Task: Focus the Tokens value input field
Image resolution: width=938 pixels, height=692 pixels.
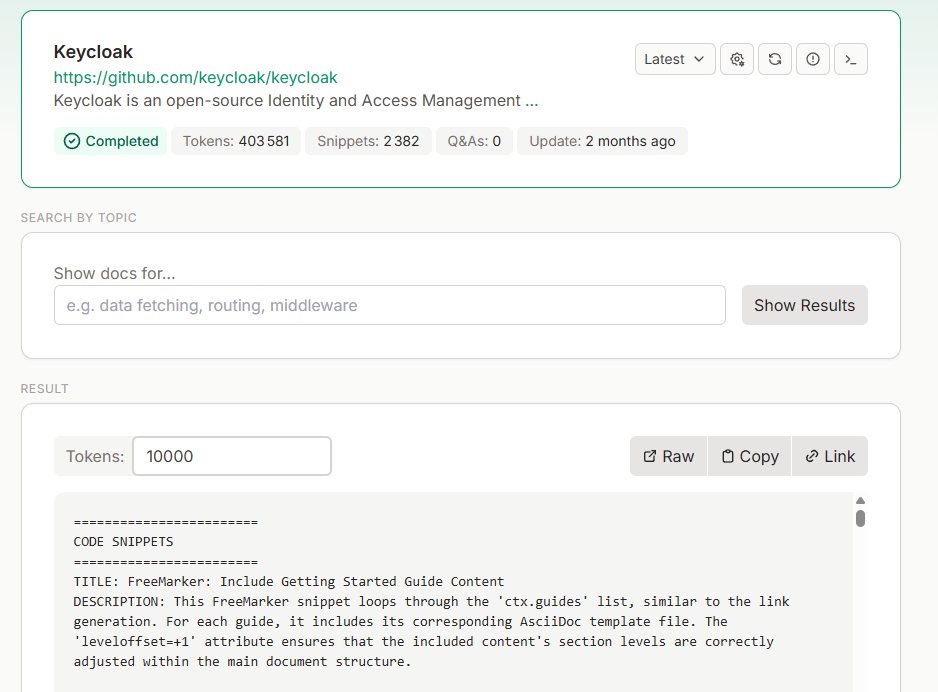Action: pyautogui.click(x=232, y=456)
